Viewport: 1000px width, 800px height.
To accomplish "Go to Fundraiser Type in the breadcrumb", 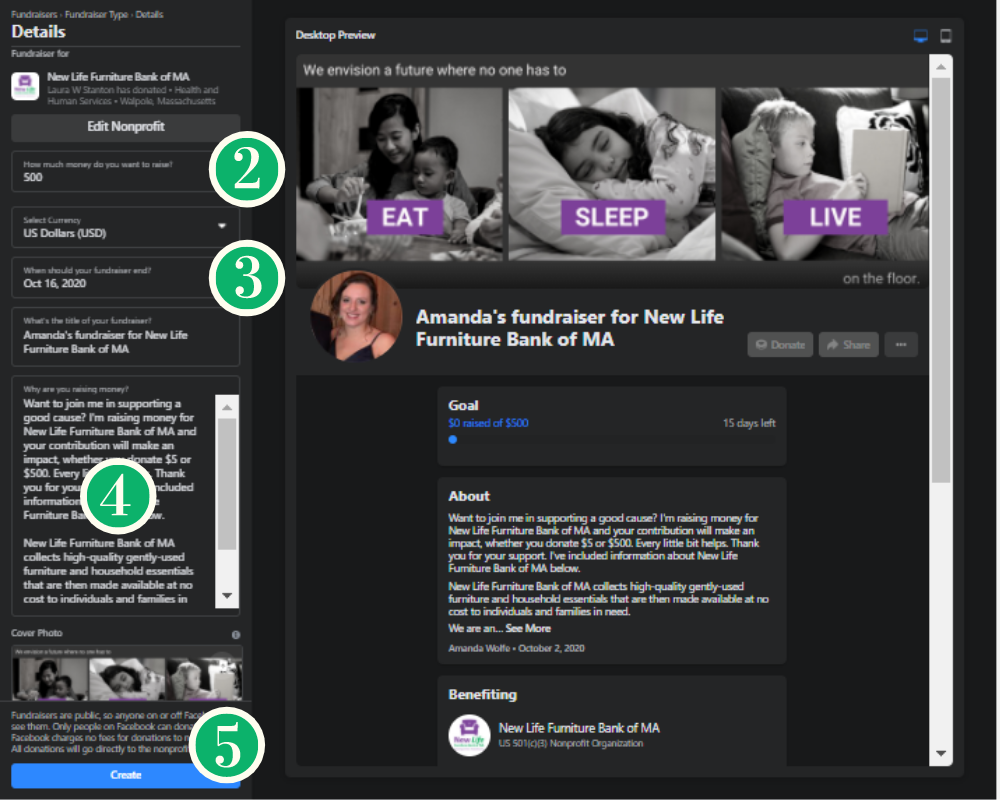I will click(96, 15).
